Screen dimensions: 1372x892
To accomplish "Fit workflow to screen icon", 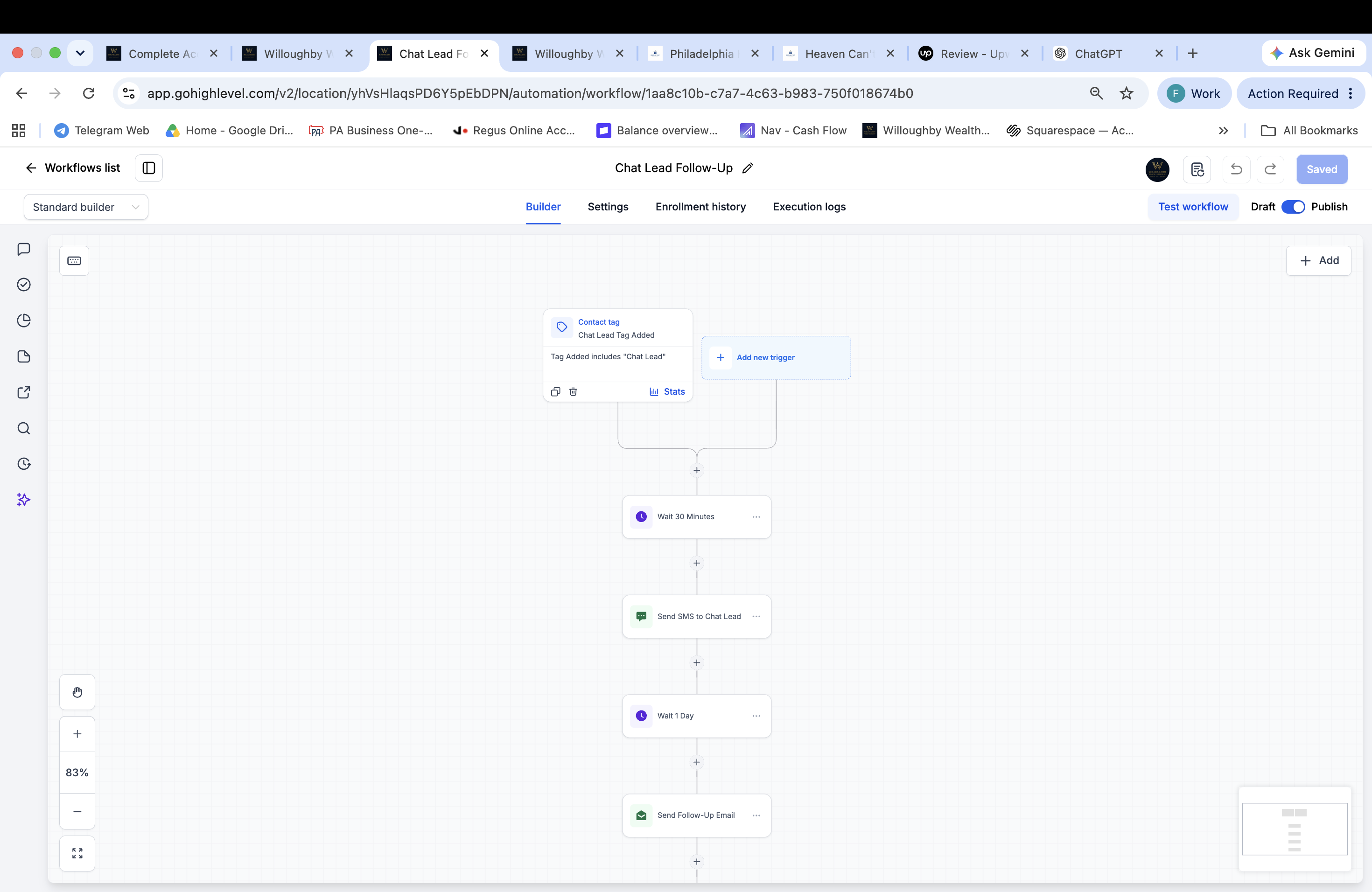I will point(77,853).
